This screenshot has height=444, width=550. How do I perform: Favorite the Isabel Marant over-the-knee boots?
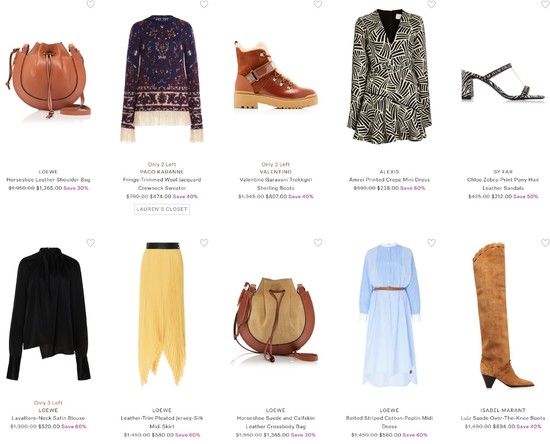[545, 243]
